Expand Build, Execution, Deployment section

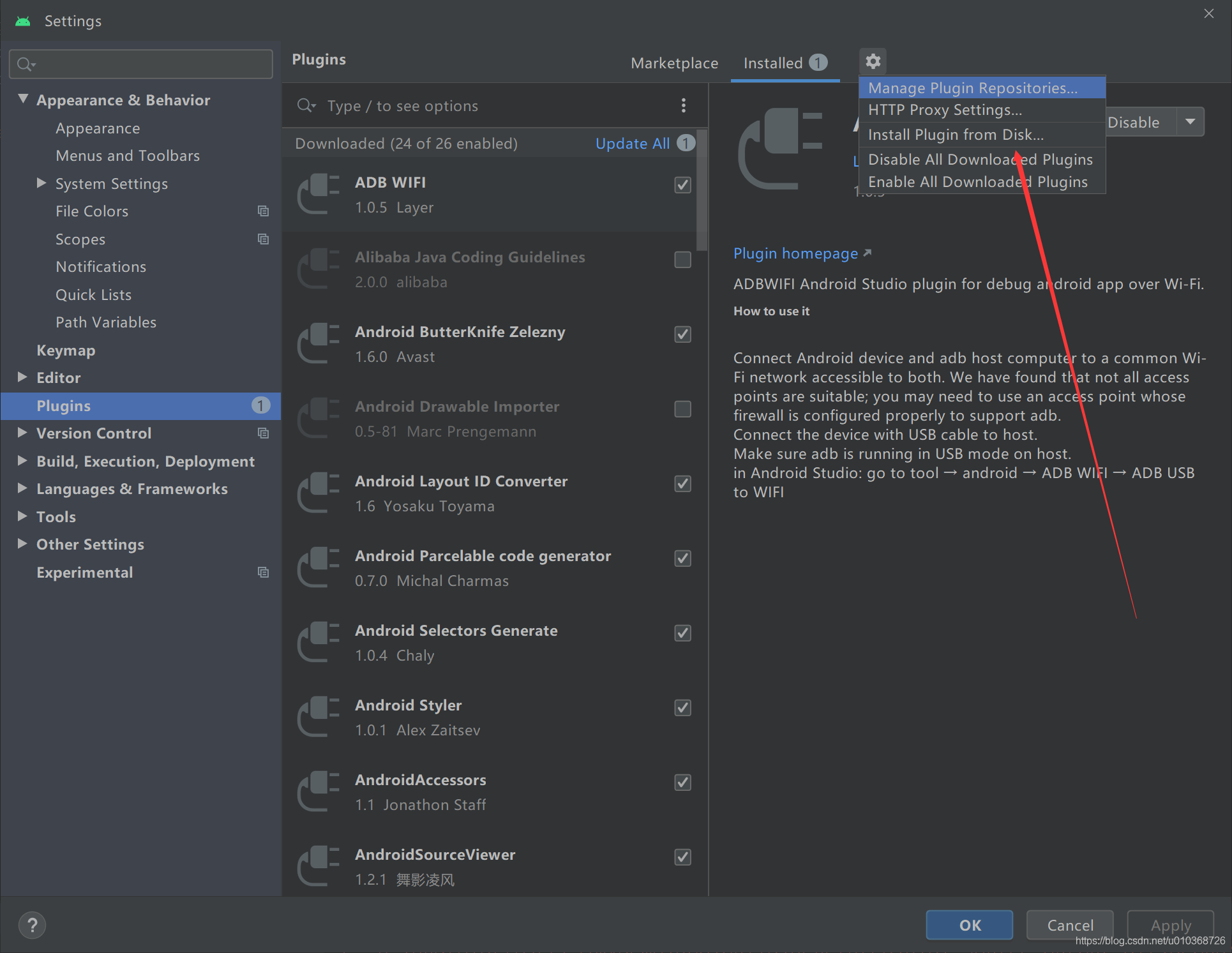click(x=22, y=461)
